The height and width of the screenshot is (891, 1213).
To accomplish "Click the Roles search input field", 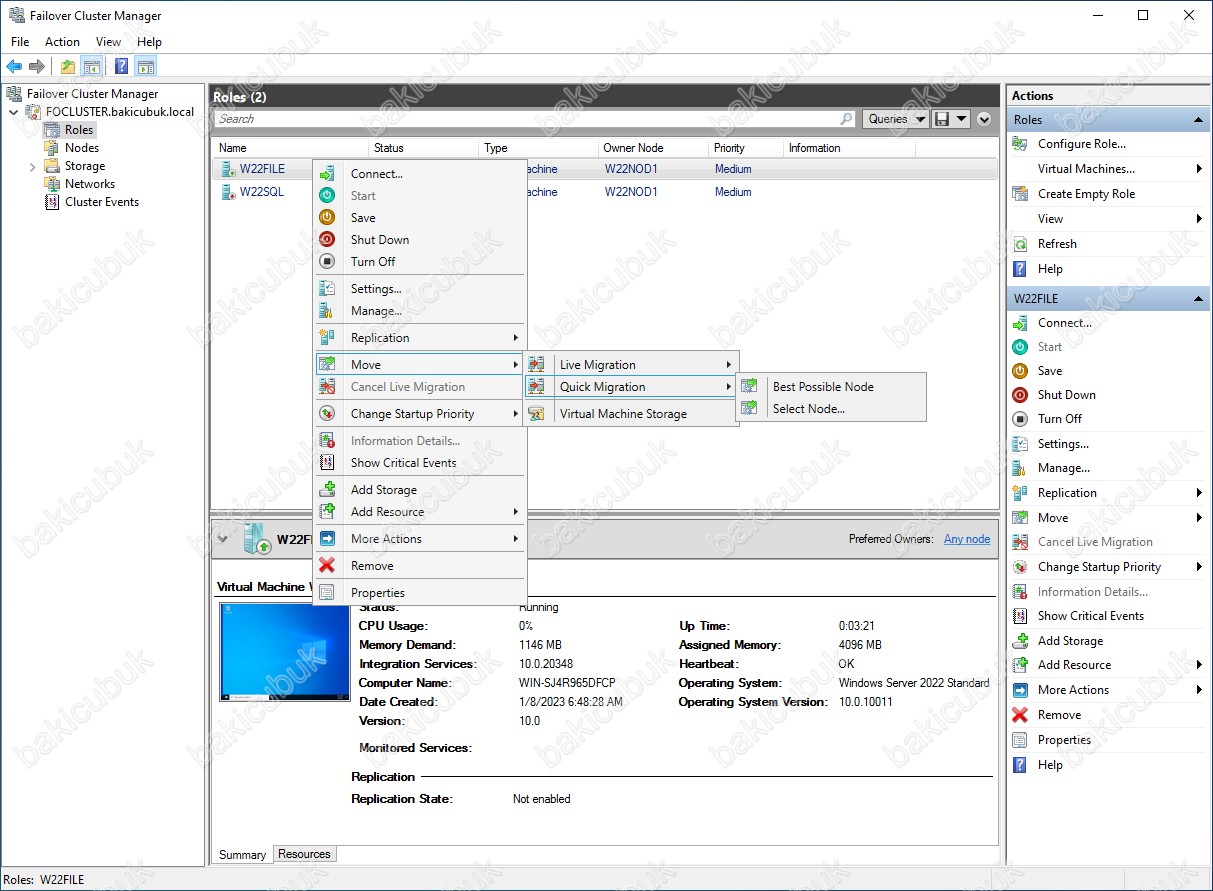I will pyautogui.click(x=526, y=119).
